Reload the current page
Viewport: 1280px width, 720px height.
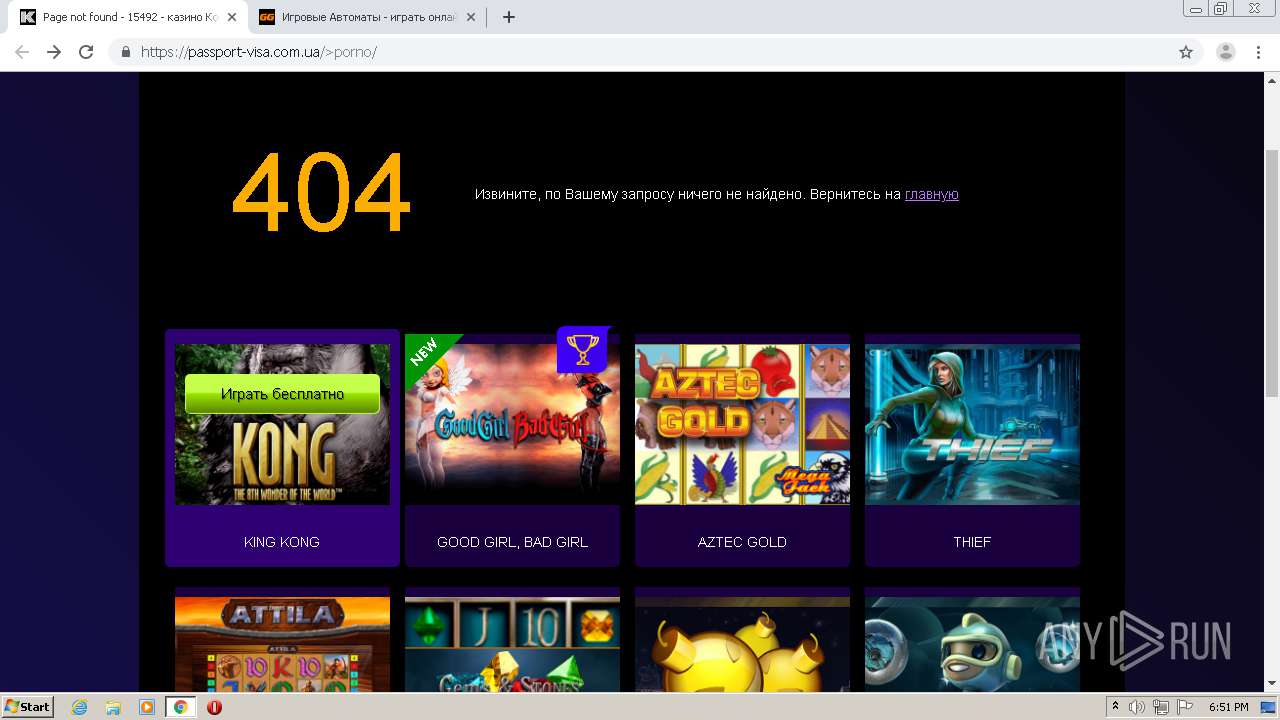pos(86,52)
